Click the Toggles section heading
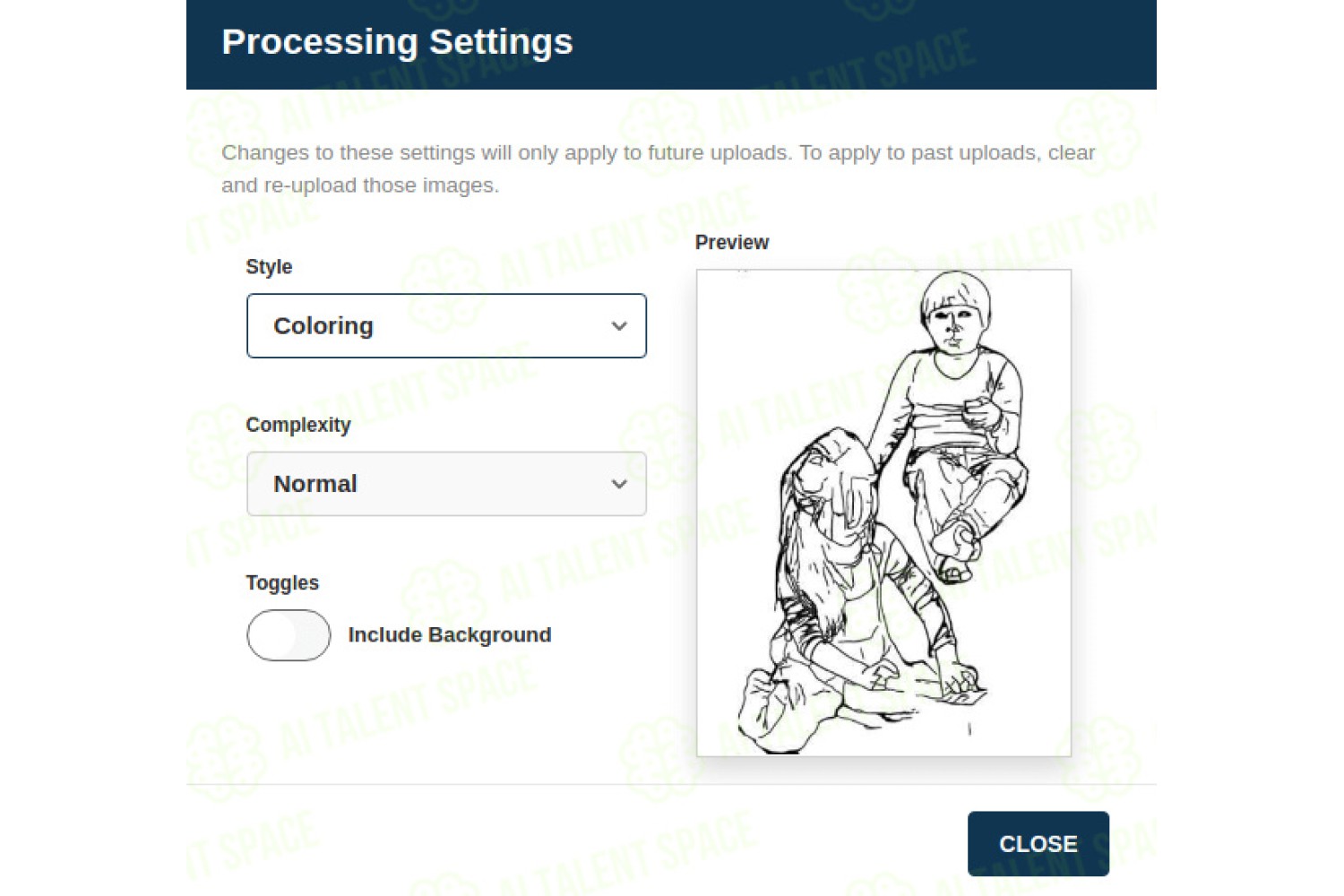The height and width of the screenshot is (896, 1344). (282, 583)
